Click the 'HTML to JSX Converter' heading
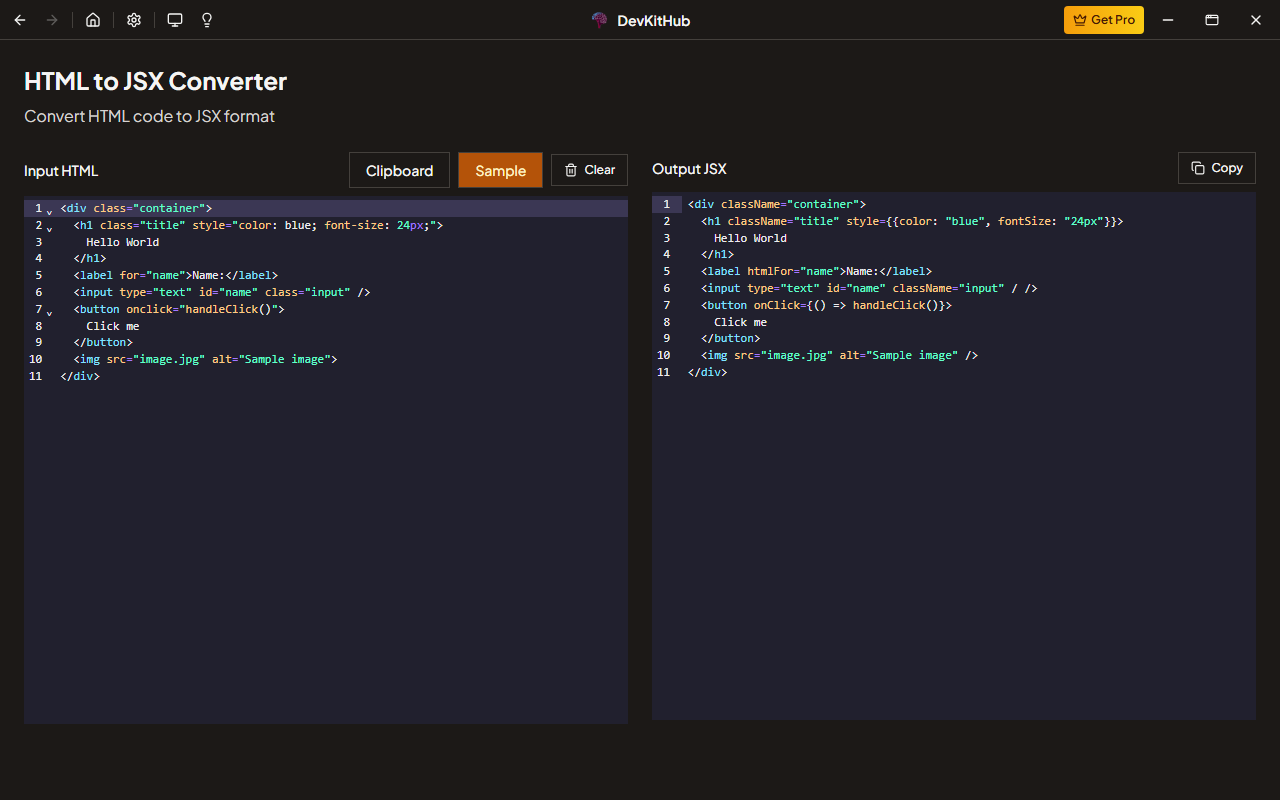Viewport: 1280px width, 800px height. [156, 81]
